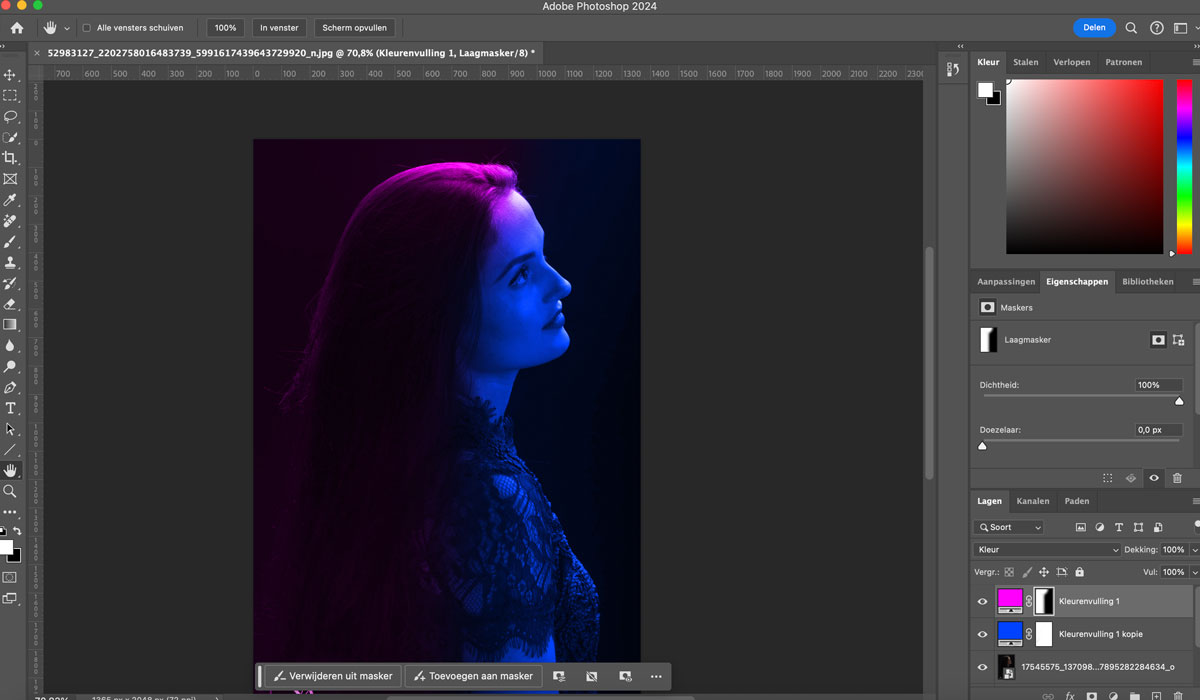This screenshot has width=1200, height=700.
Task: Click the blue Delen button
Action: pyautogui.click(x=1094, y=28)
